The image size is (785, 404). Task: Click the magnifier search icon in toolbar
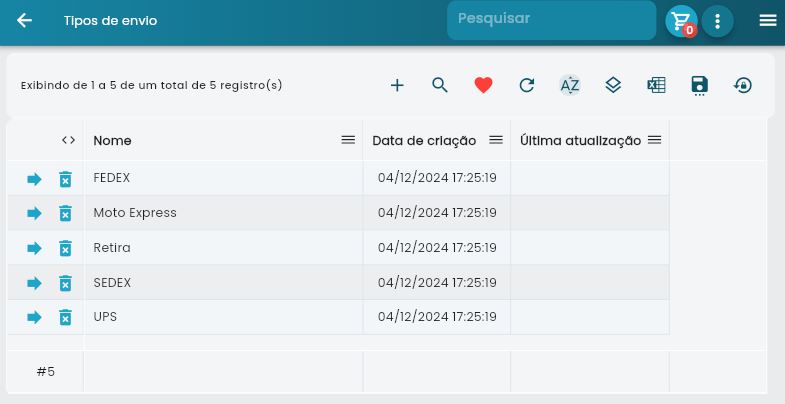coord(440,86)
